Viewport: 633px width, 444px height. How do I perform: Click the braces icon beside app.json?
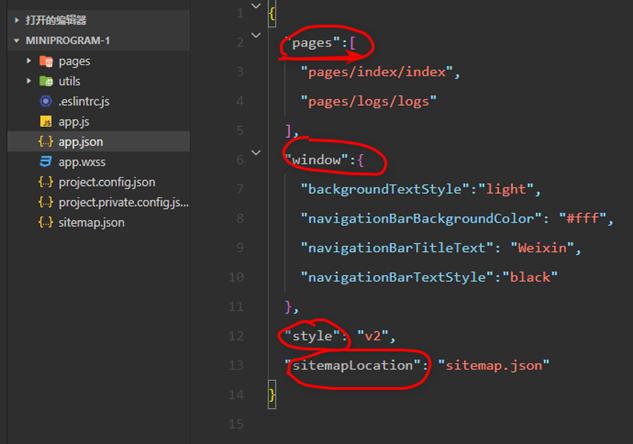coord(45,142)
